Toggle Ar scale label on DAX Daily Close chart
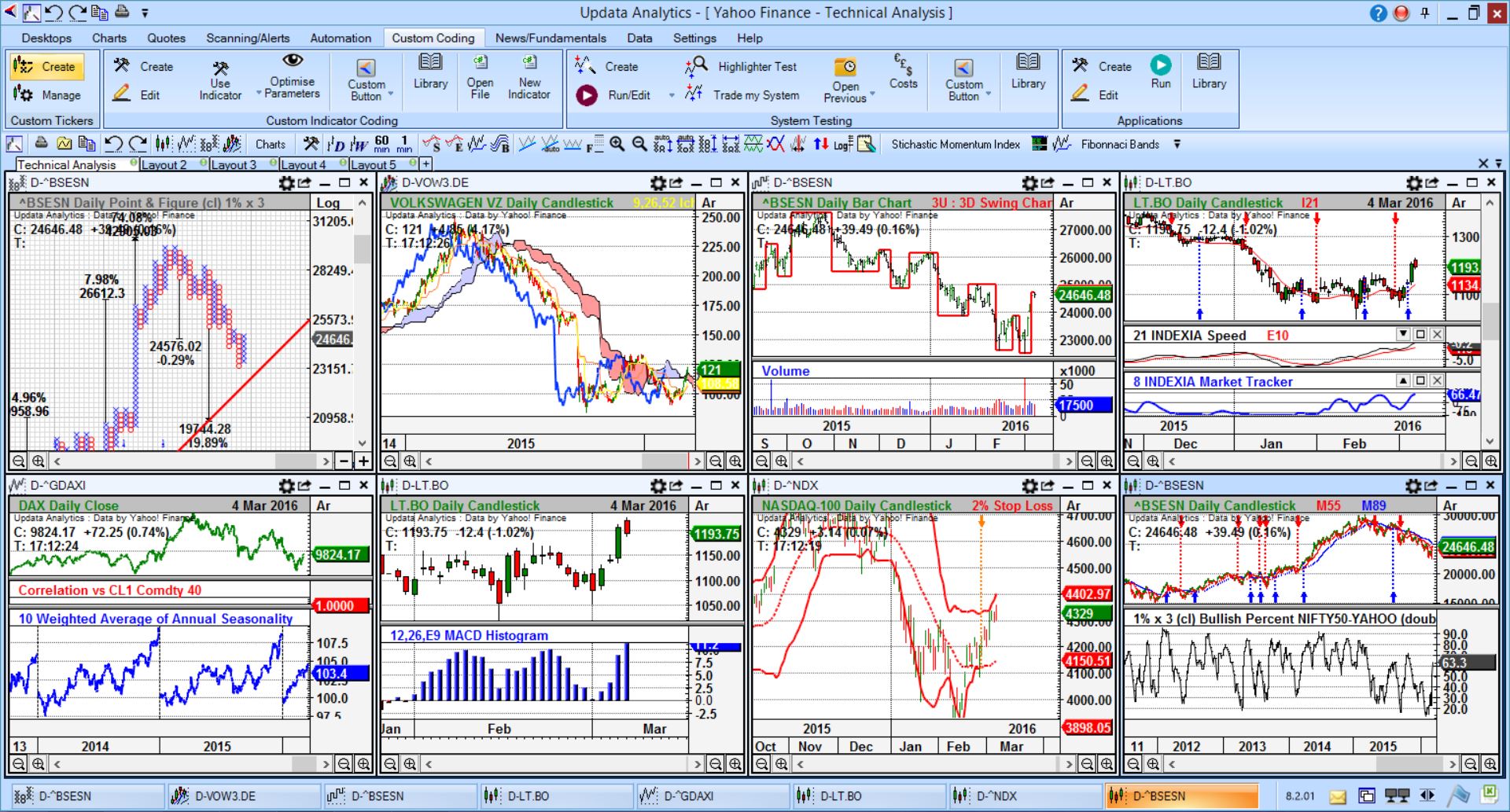The height and width of the screenshot is (812, 1510). point(323,506)
